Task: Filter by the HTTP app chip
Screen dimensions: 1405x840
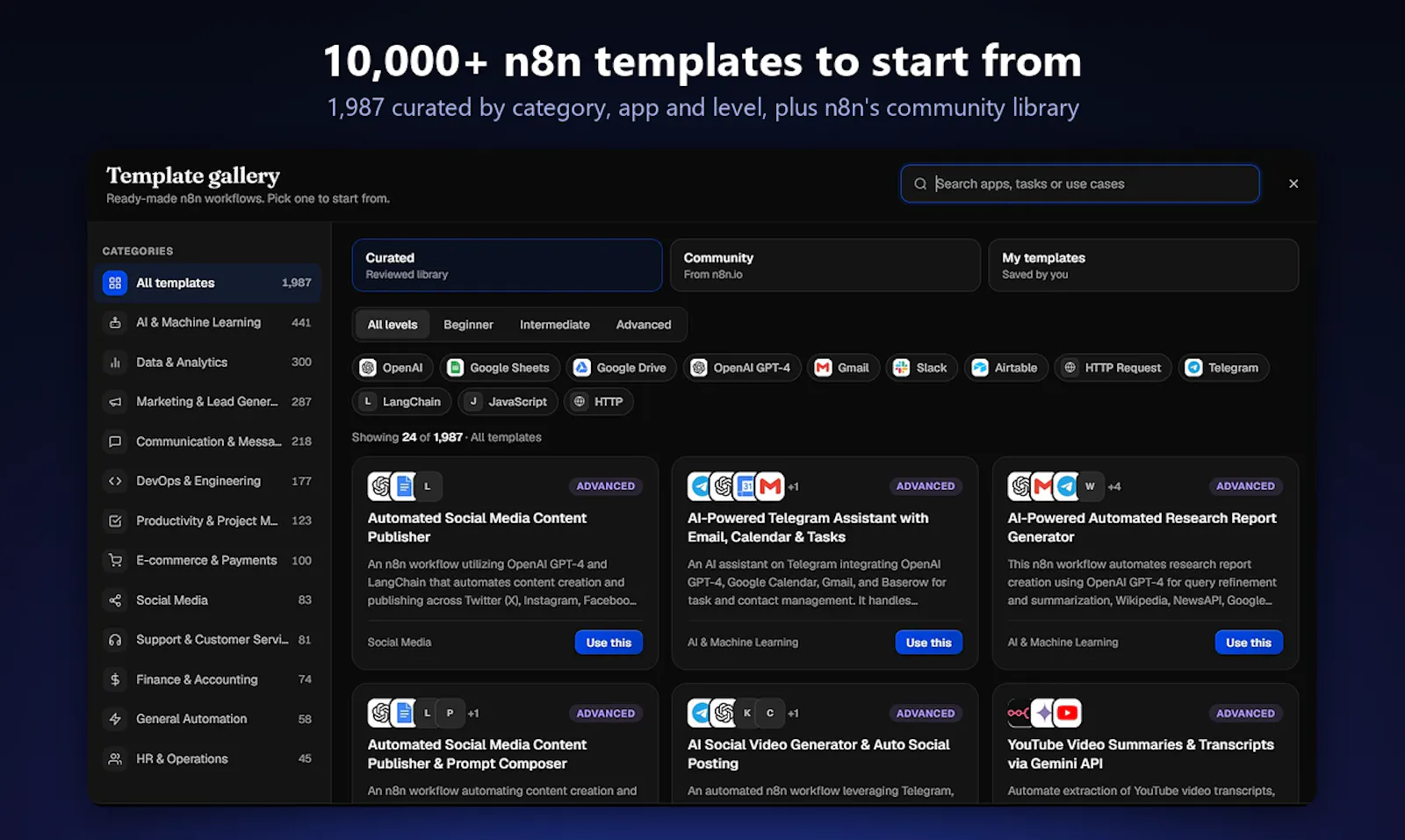Action: click(598, 401)
